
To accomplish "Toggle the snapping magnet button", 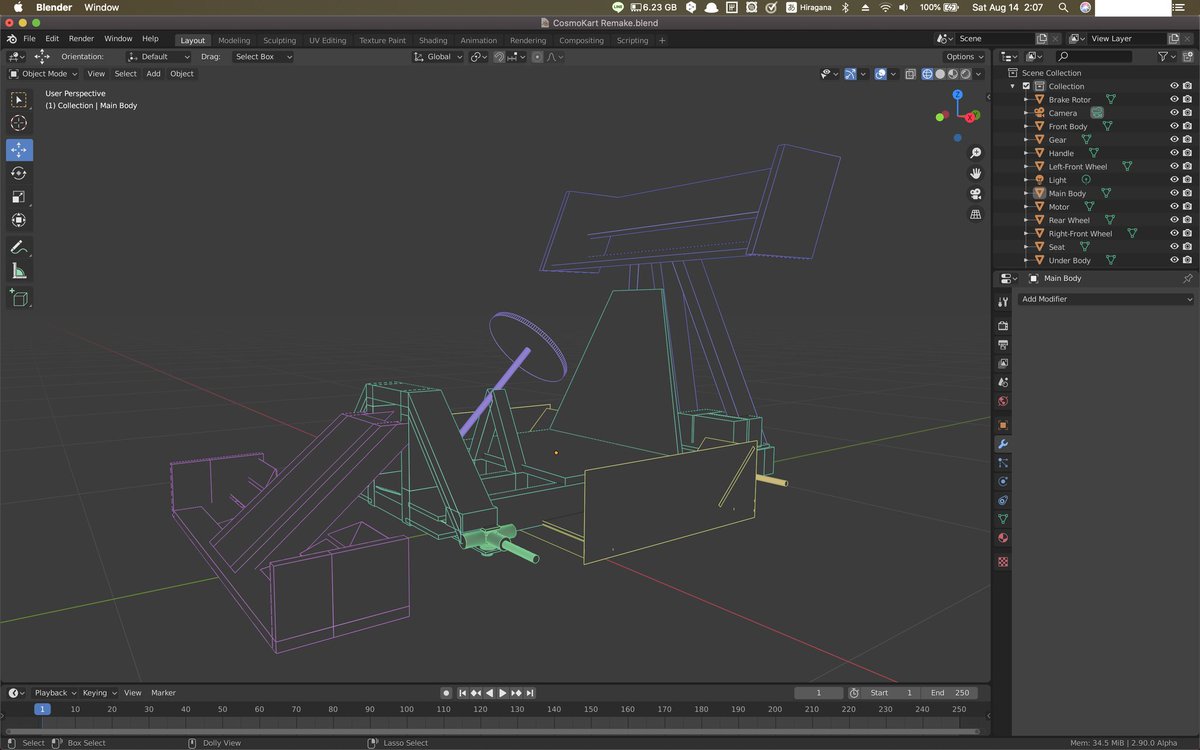I will (498, 57).
